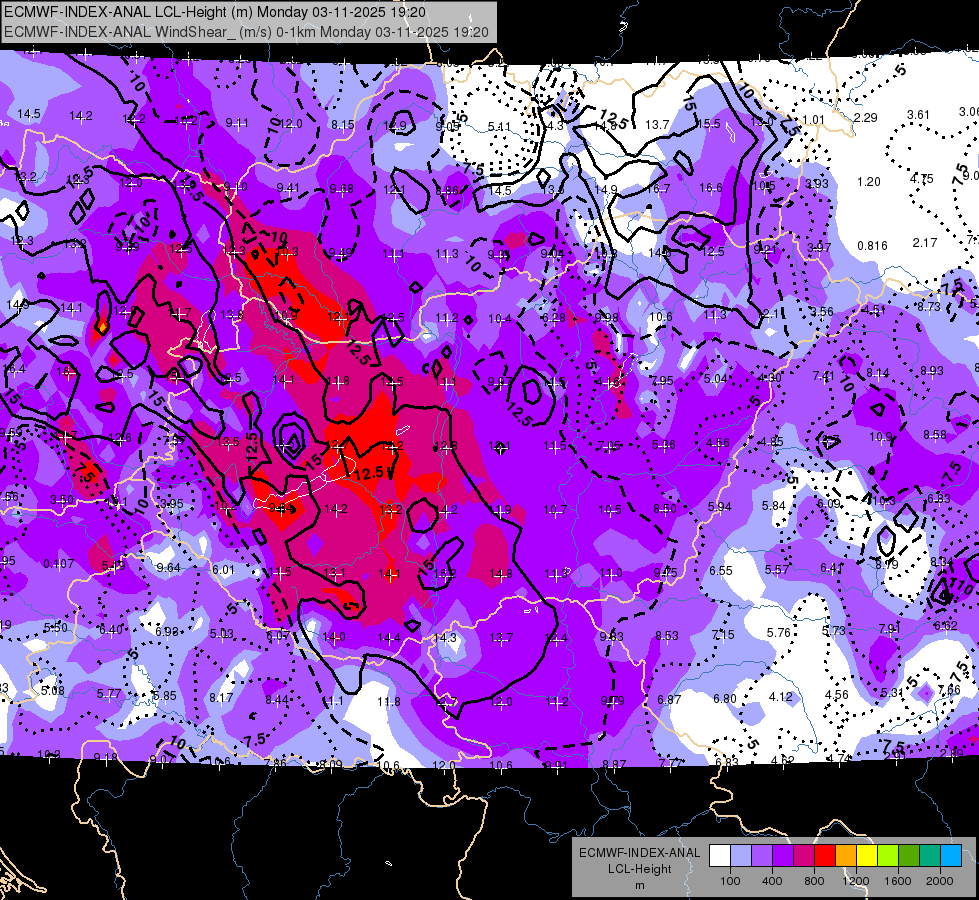Screen dimensions: 979x900
Task: Click the wind shear value '6.28'
Action: [554, 318]
